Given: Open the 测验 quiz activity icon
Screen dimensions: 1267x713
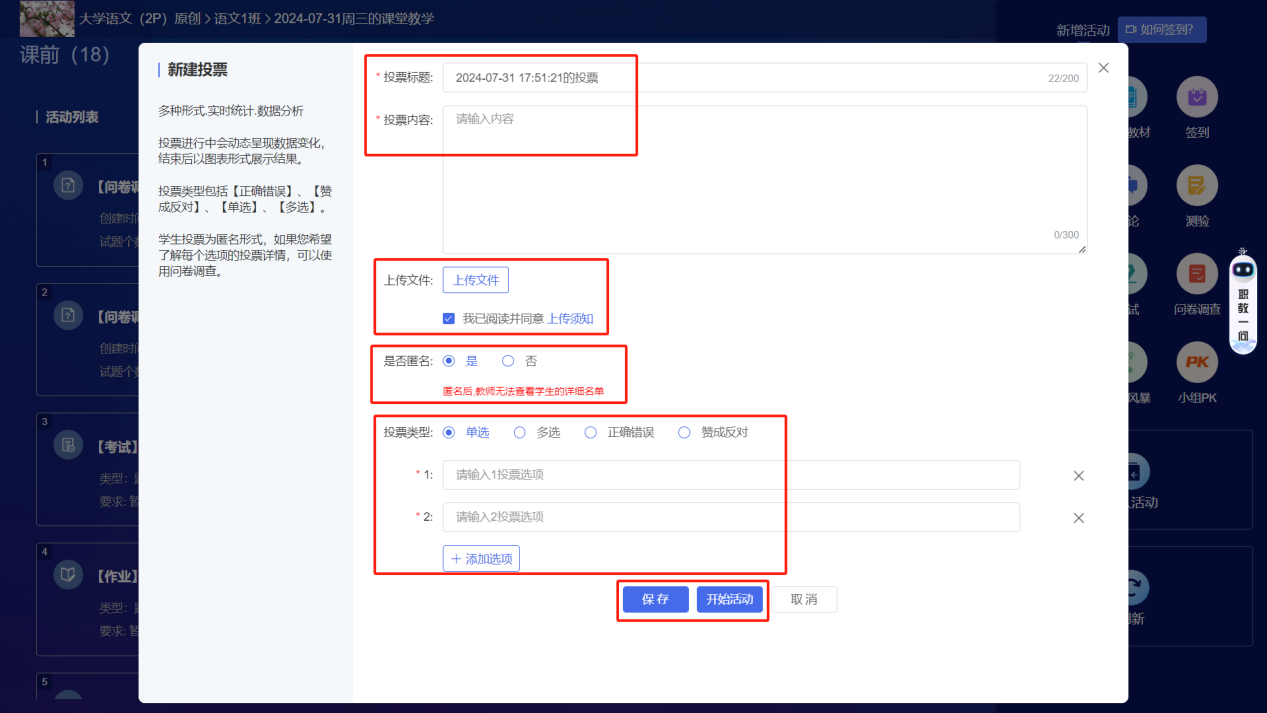Looking at the screenshot, I should coord(1197,185).
